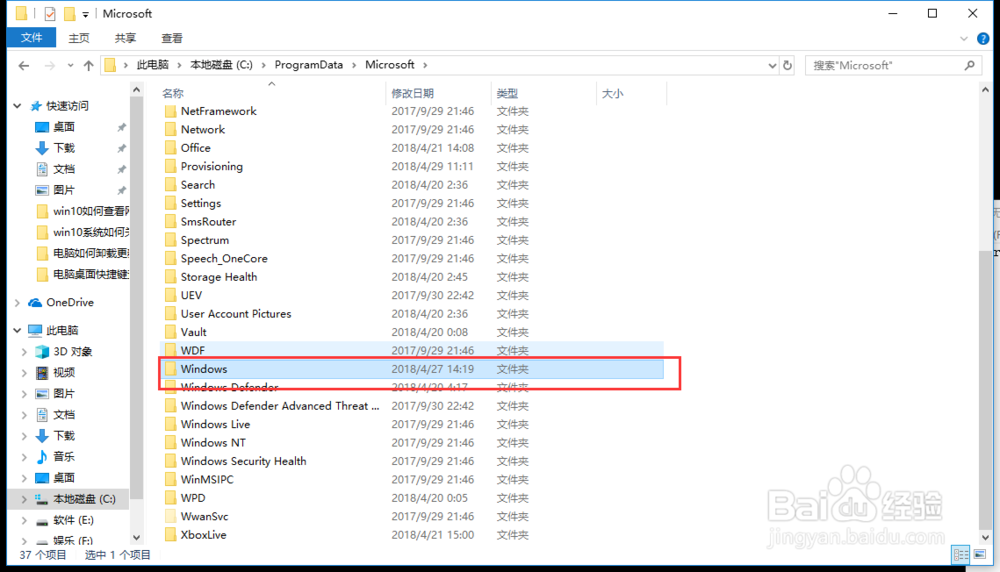This screenshot has height=572, width=1000.
Task: Expand 软件 (E:) tree node
Action: point(24,521)
